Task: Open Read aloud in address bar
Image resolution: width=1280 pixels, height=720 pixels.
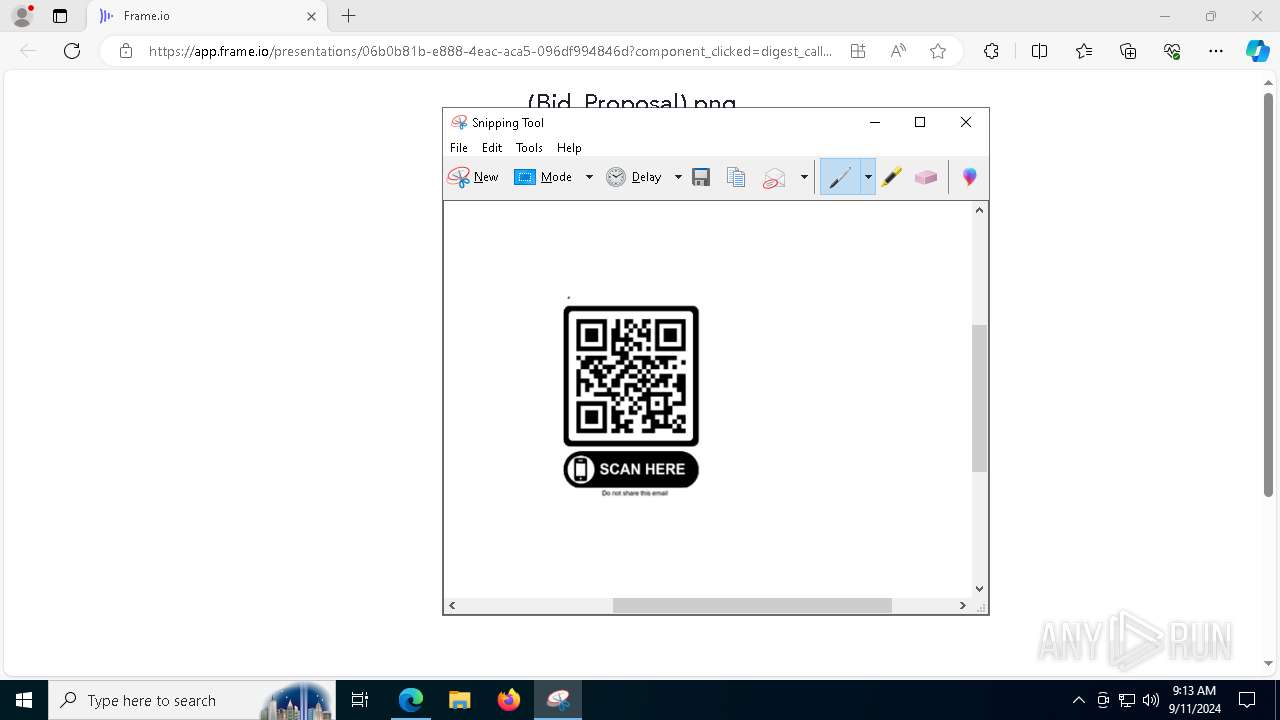Action: pyautogui.click(x=898, y=51)
